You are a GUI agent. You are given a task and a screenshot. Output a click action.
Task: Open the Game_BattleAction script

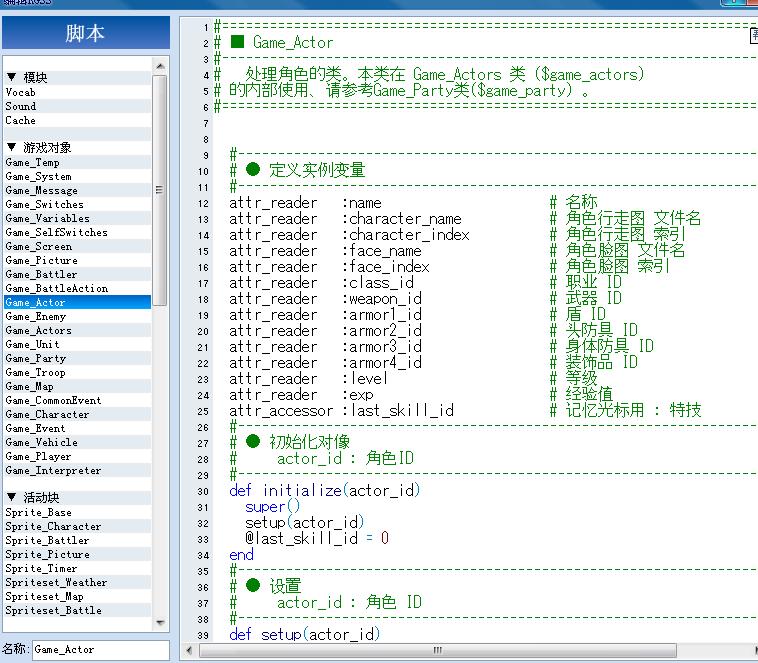(77, 289)
